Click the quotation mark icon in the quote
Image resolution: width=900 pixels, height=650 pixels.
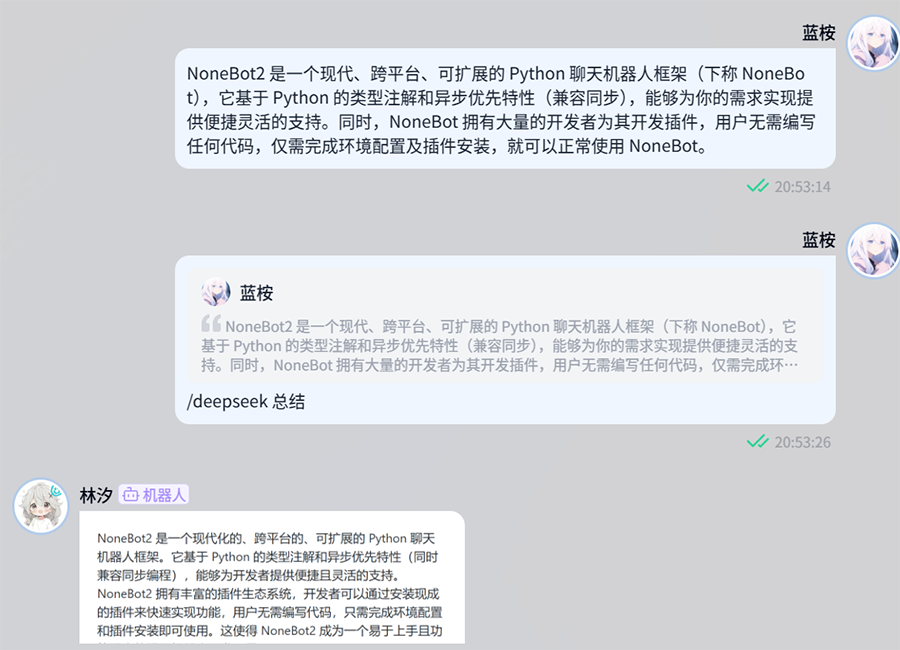[x=211, y=324]
